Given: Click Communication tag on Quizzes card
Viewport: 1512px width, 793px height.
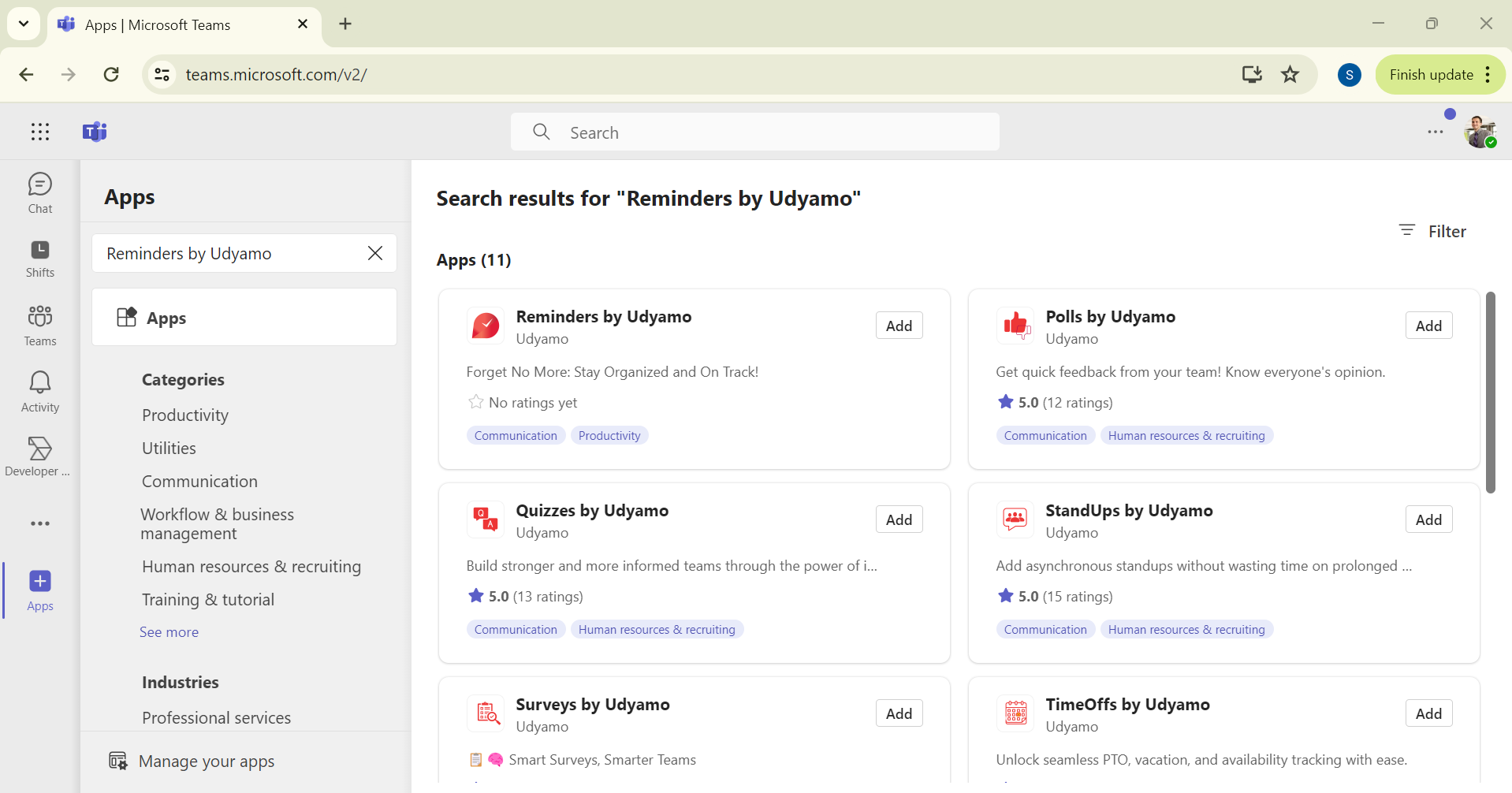Looking at the screenshot, I should [516, 630].
